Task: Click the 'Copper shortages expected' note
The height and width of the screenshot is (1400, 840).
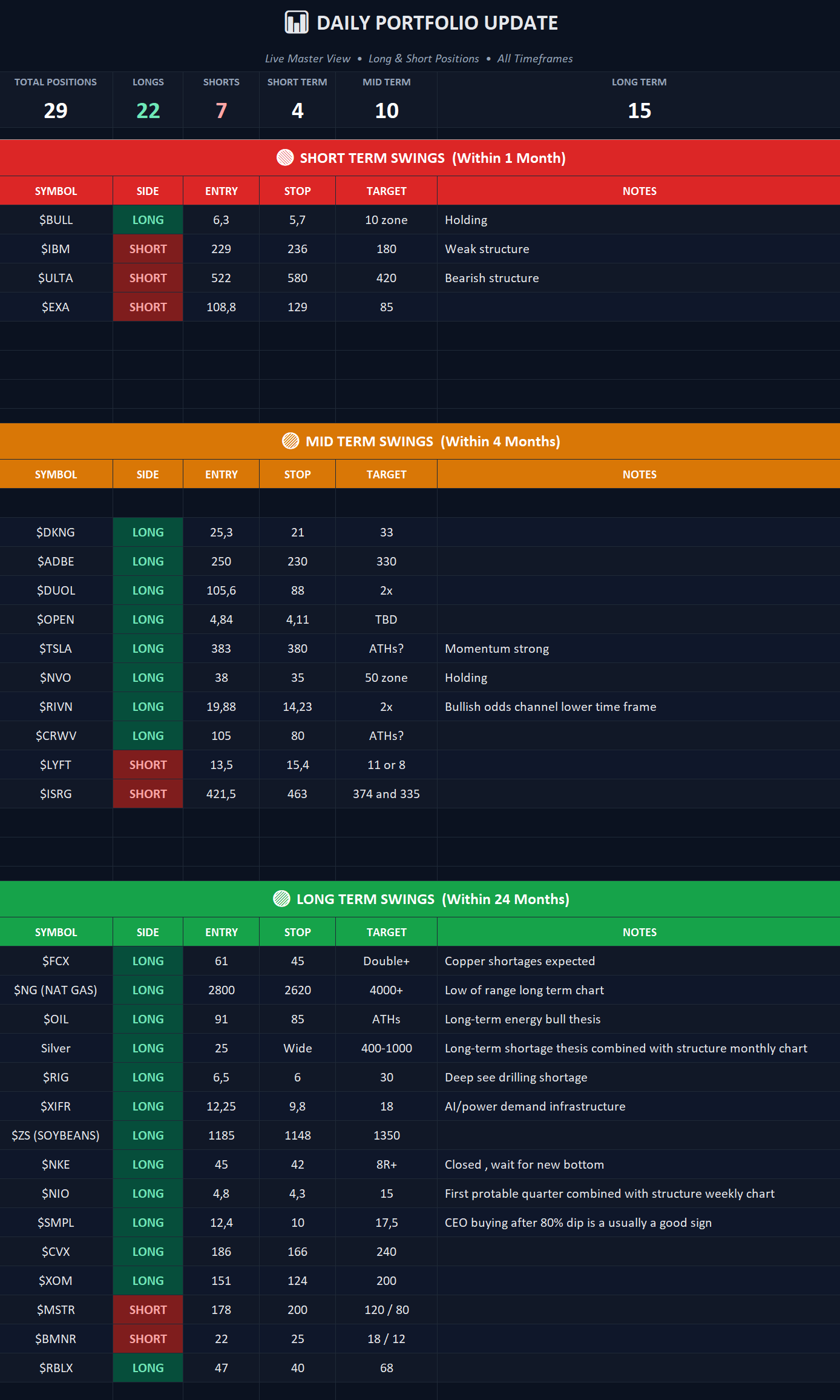Action: (x=520, y=961)
